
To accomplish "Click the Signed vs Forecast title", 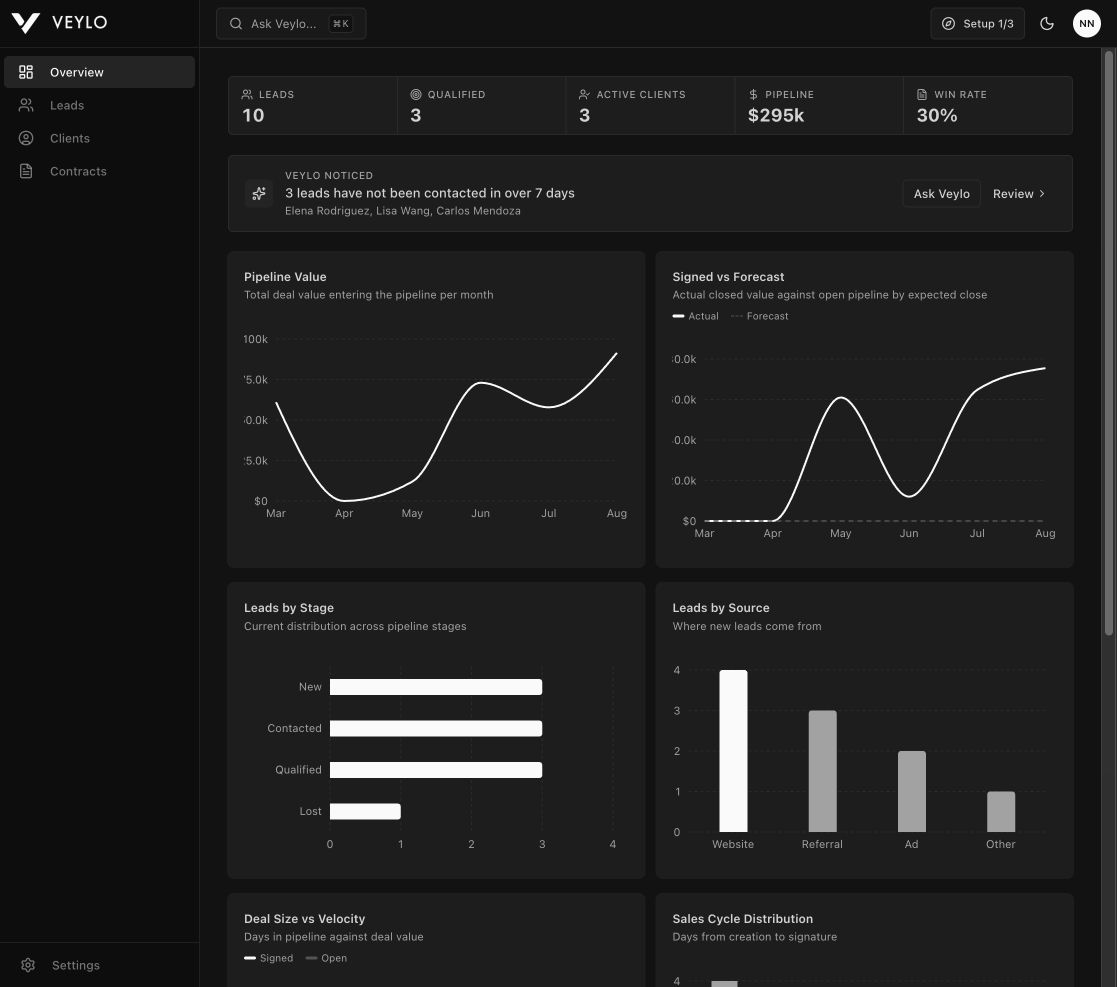I will tap(728, 277).
